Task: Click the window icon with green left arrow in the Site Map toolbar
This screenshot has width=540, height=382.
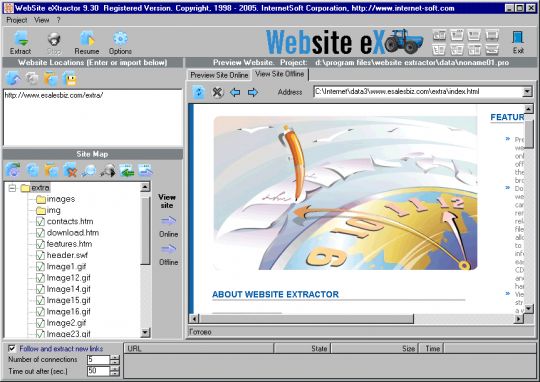Action: tap(127, 170)
